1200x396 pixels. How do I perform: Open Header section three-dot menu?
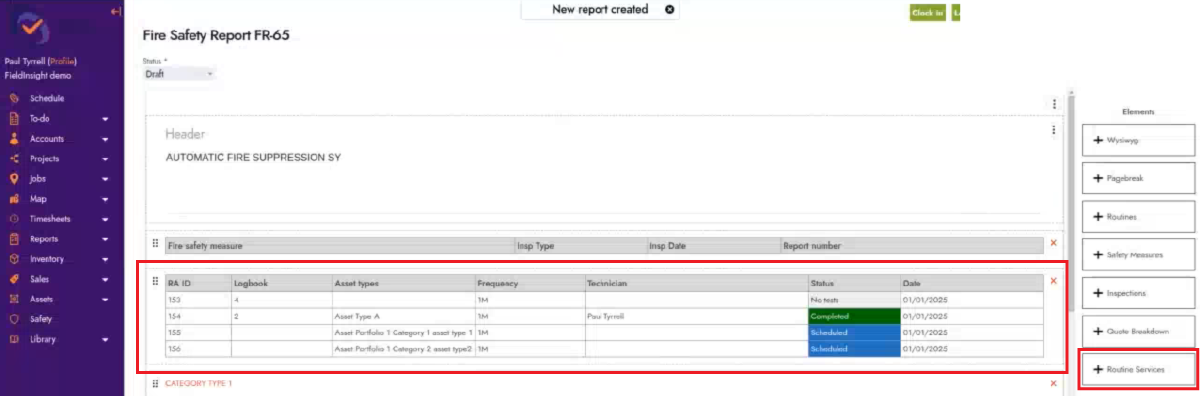[x=1054, y=130]
